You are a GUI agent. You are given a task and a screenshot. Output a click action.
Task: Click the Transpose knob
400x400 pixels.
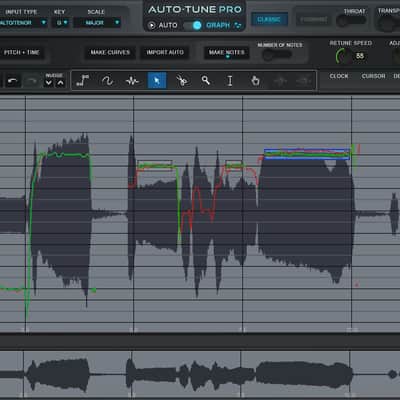tap(388, 23)
